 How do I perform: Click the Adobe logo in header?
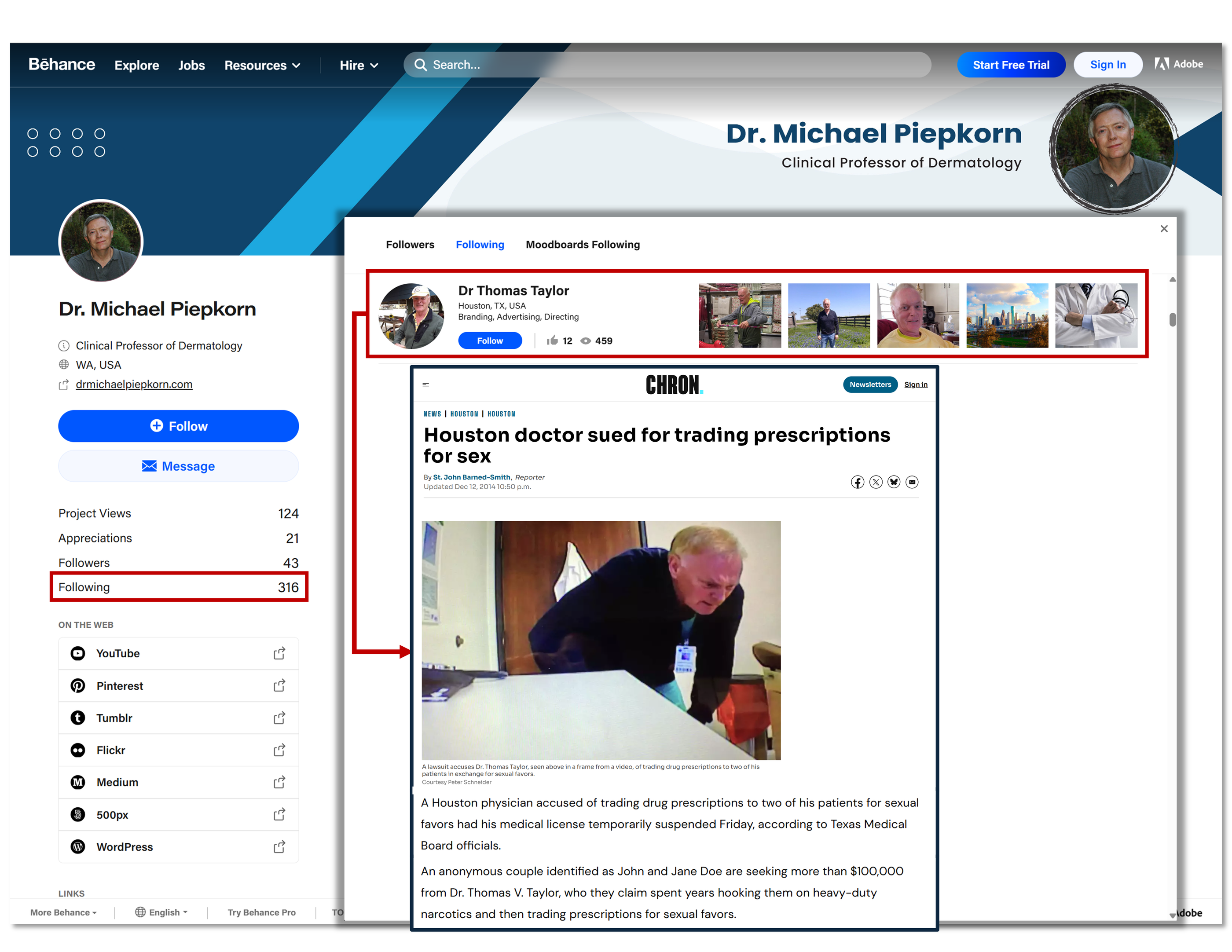(x=1178, y=64)
